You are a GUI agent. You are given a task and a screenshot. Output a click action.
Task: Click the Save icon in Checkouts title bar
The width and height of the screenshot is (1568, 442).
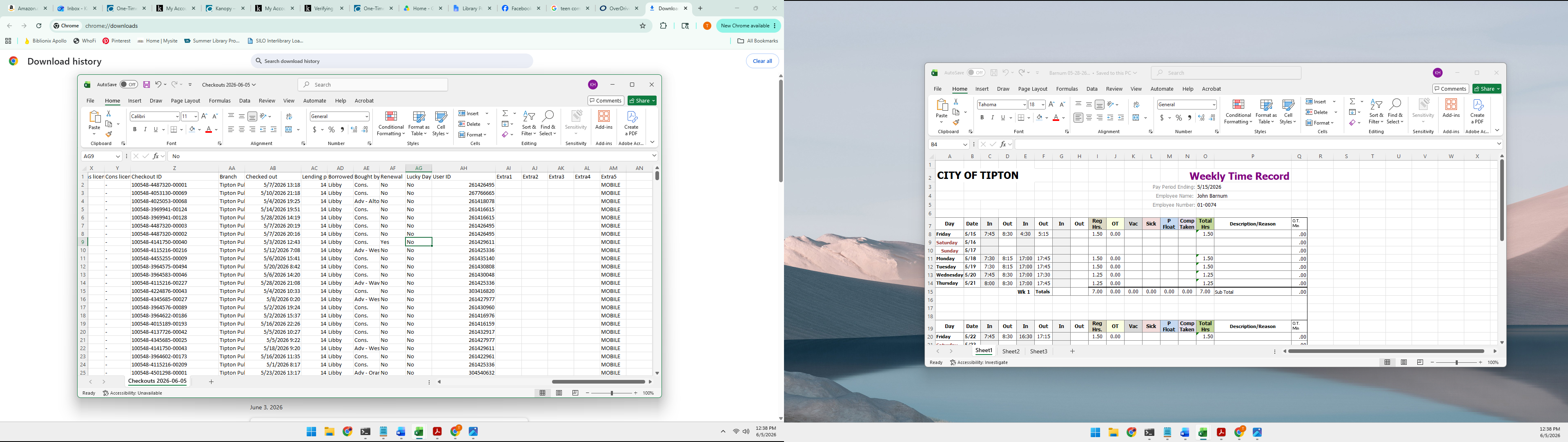147,85
